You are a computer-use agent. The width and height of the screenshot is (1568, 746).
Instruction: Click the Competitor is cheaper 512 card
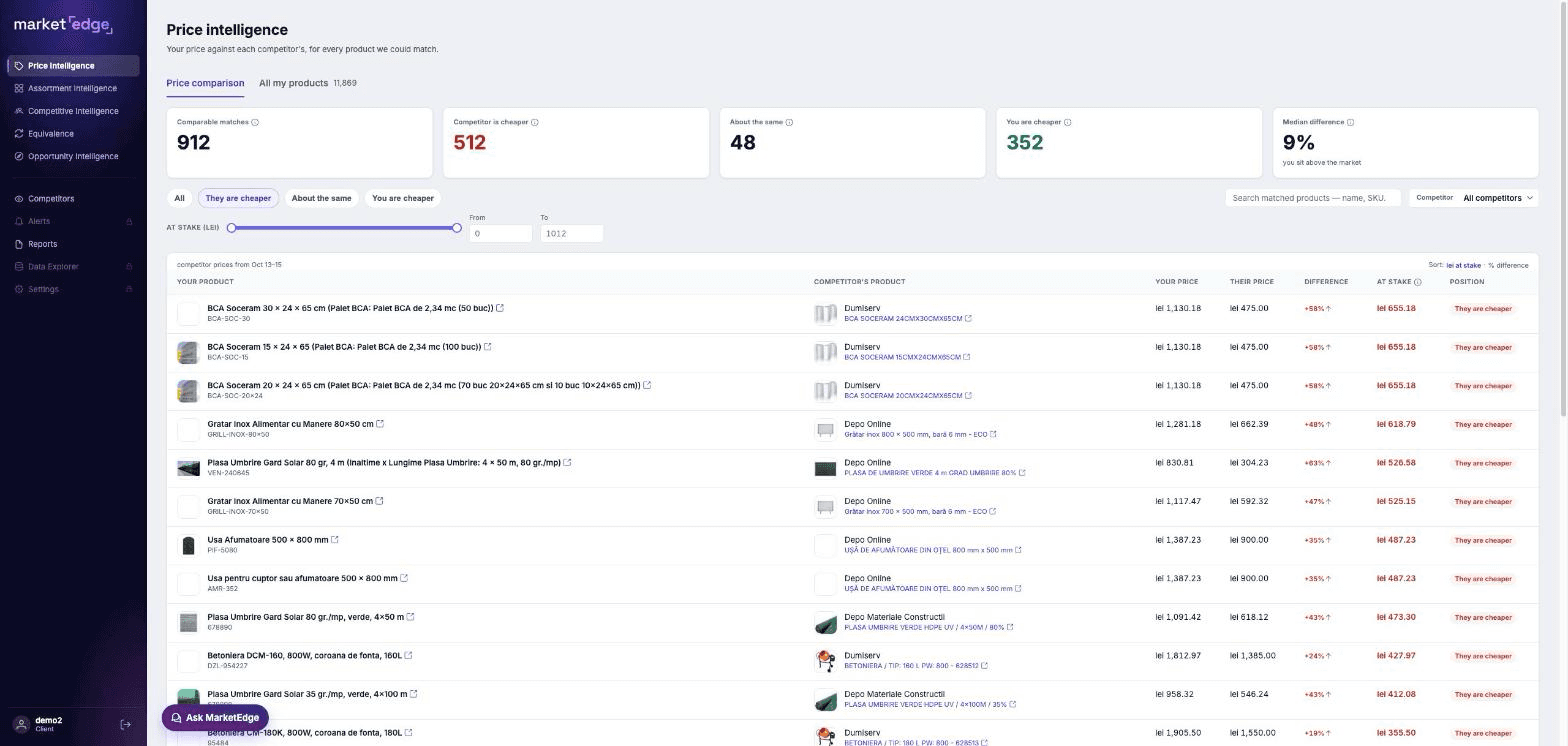click(576, 143)
